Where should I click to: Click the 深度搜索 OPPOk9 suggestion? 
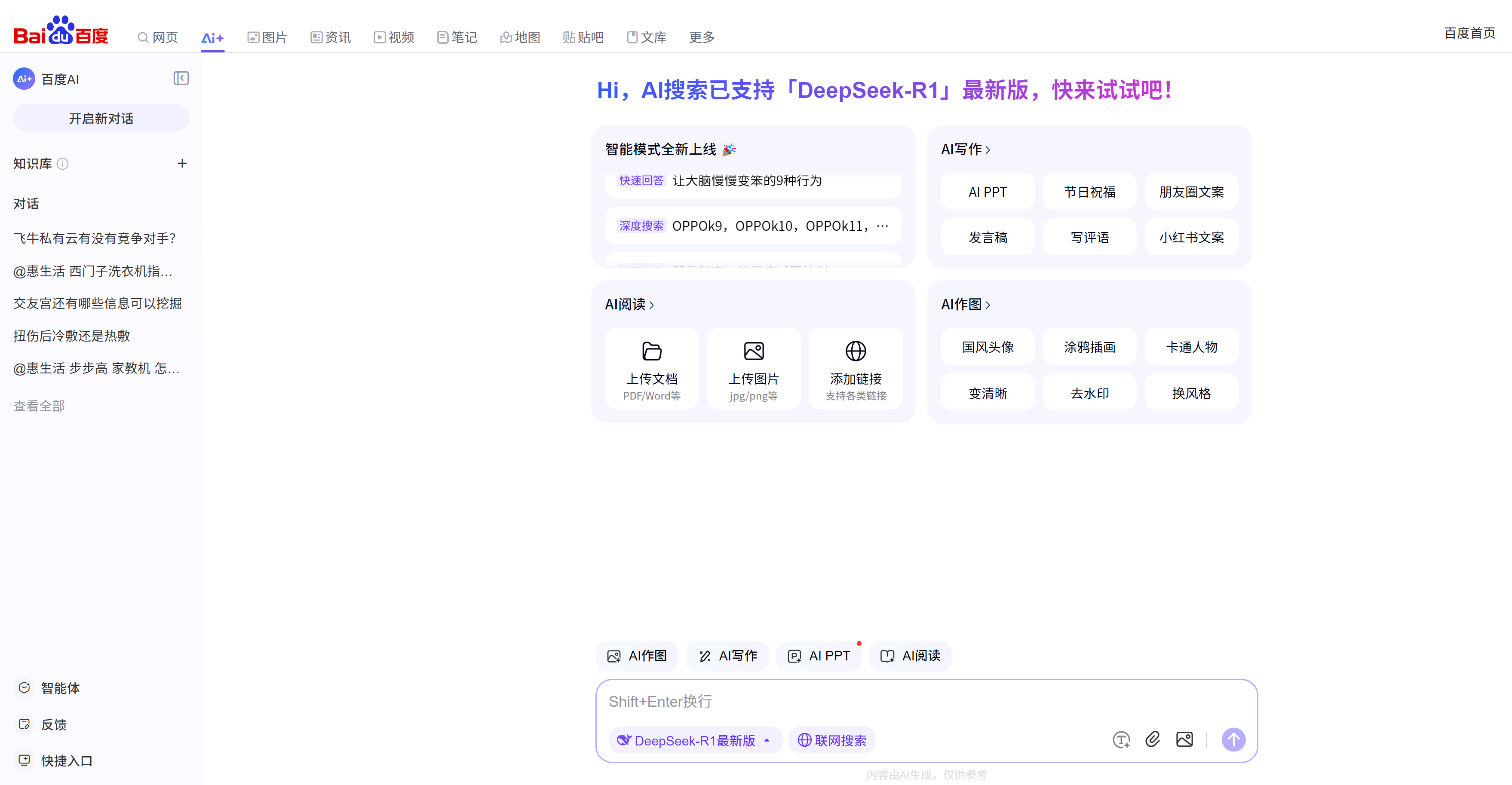[753, 225]
